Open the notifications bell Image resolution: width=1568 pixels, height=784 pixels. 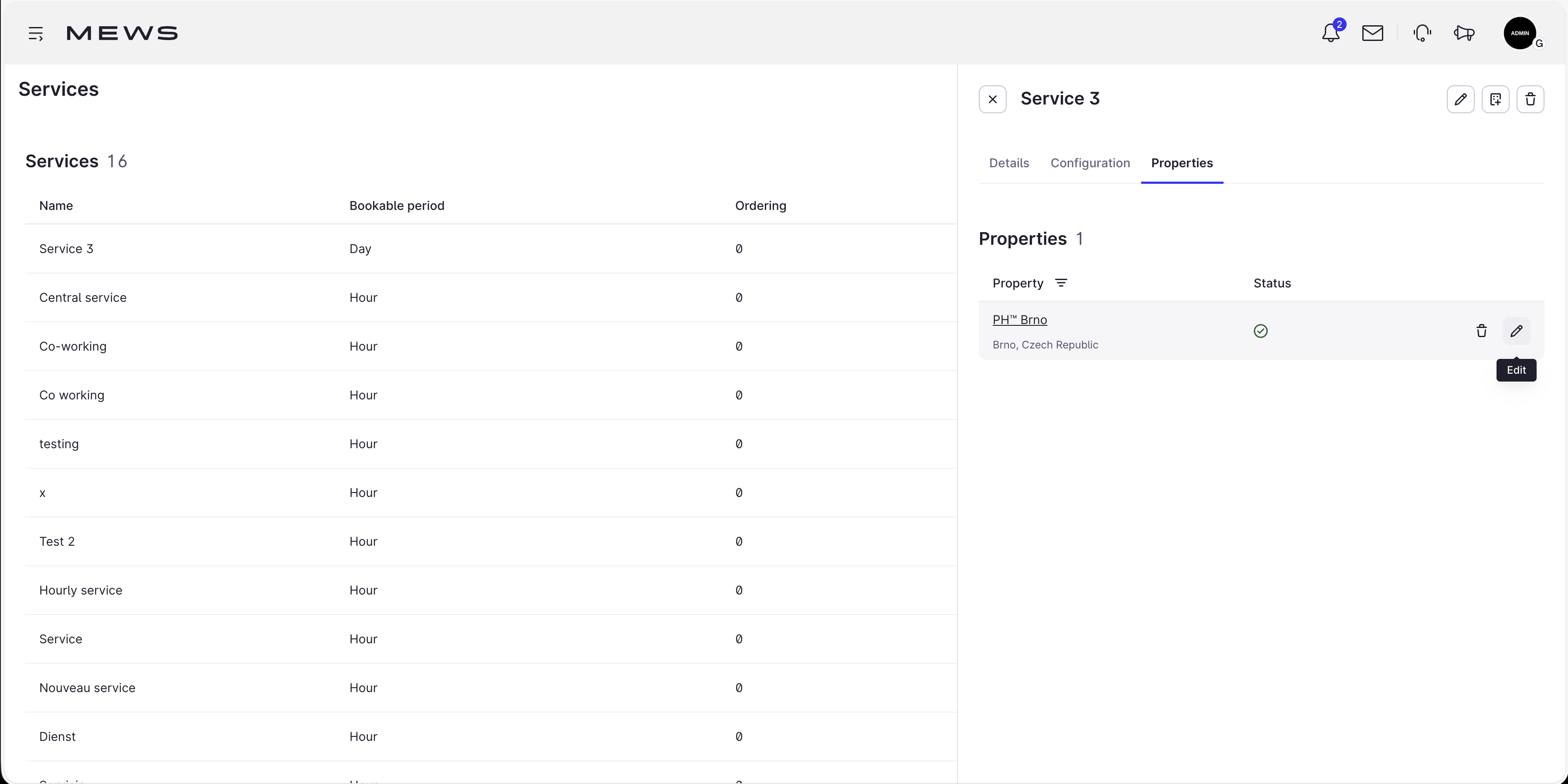[1330, 33]
